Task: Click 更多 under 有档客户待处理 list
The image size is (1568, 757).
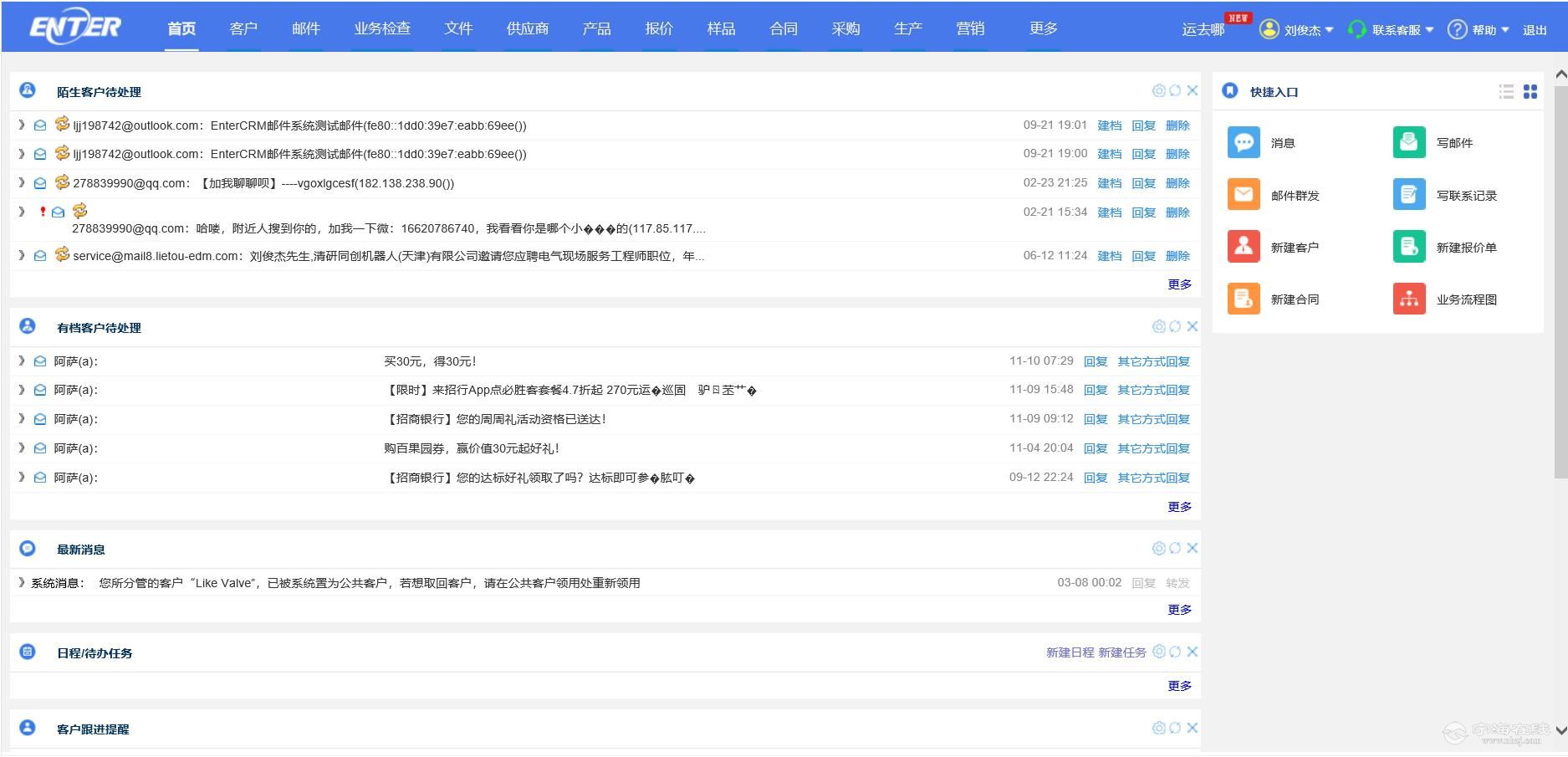Action: pyautogui.click(x=1180, y=507)
